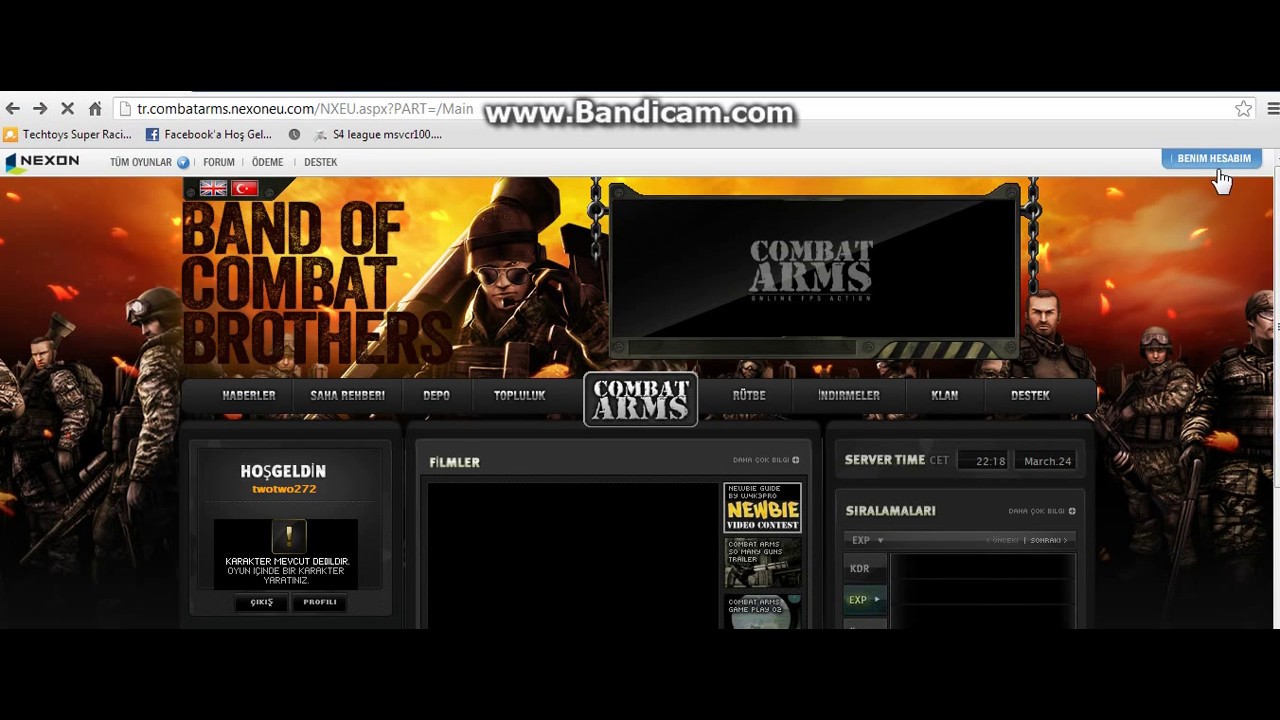Open the SAHA REHBERI menu tab
The image size is (1280, 720).
[347, 396]
